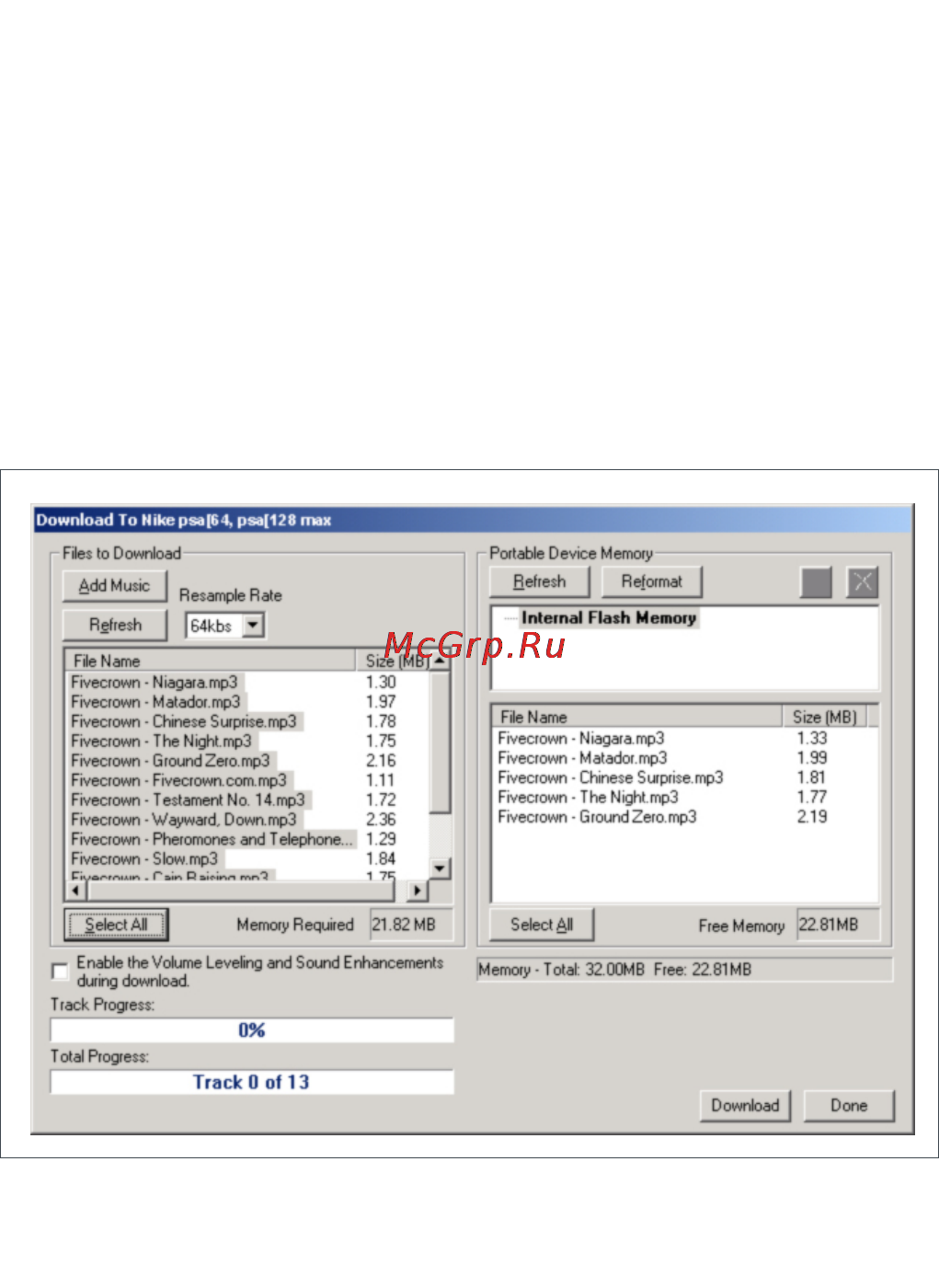The image size is (939, 1288).
Task: Click File Name column header in device list
Action: coord(638,718)
